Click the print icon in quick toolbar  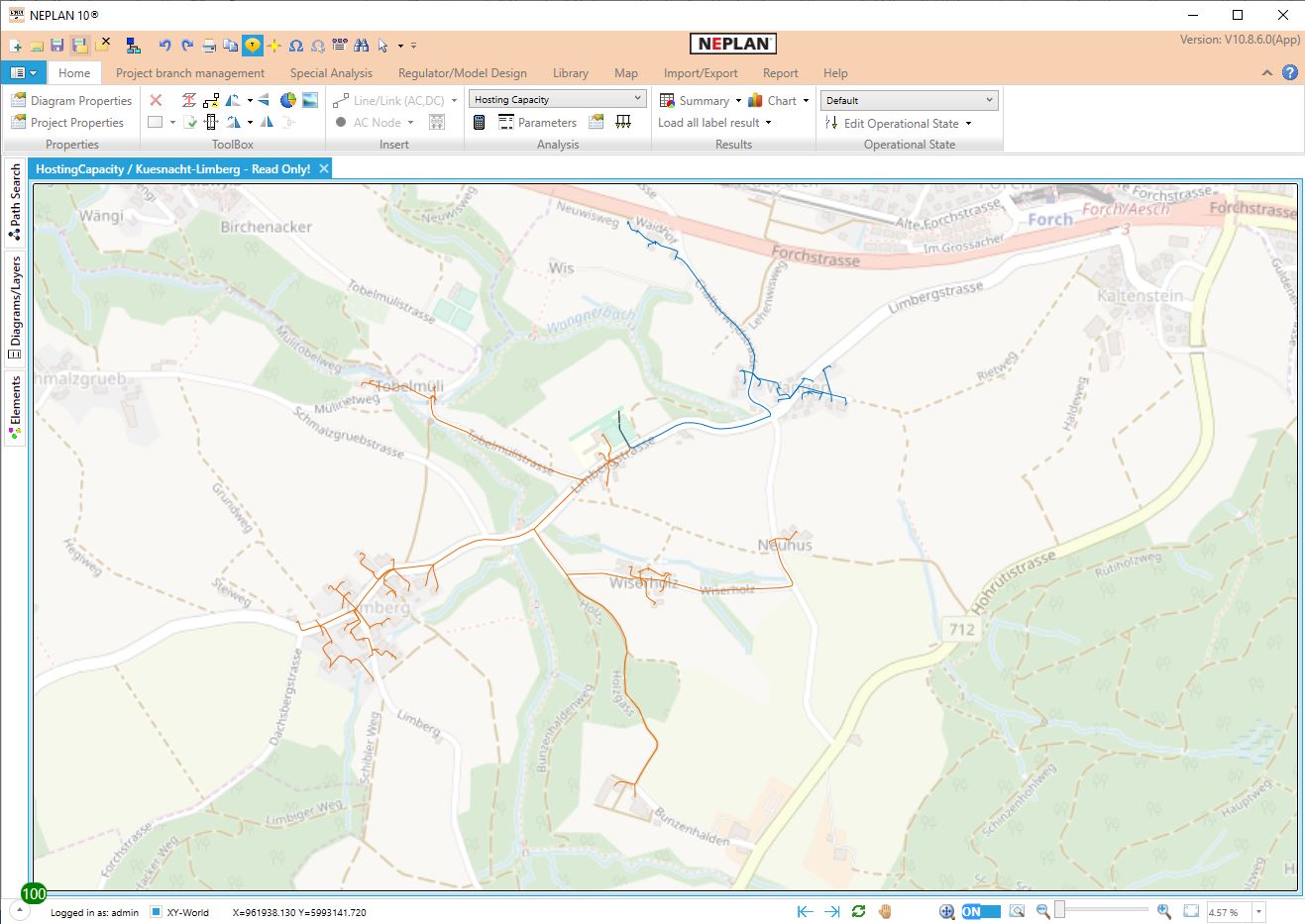[x=209, y=46]
